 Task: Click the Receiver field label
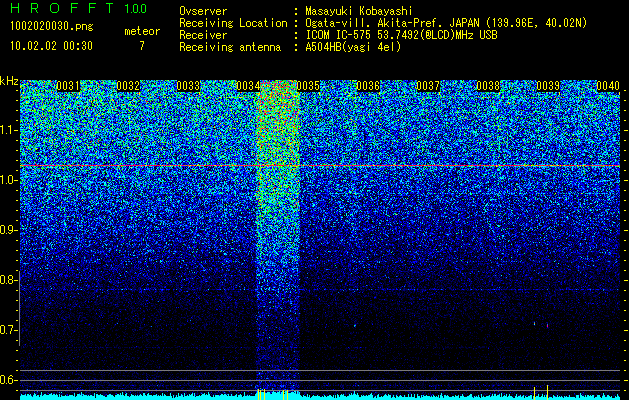[203, 35]
